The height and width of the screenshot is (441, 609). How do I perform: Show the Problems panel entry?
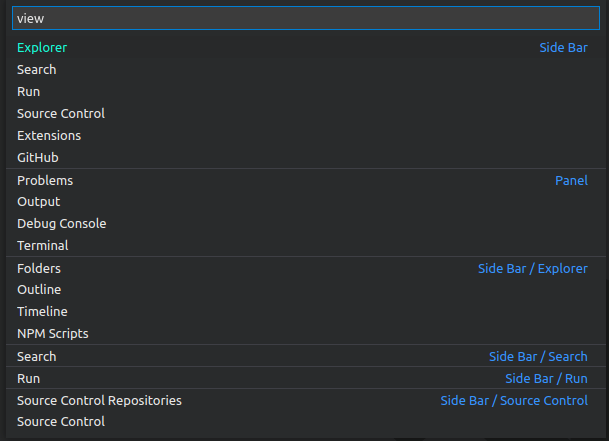[x=45, y=181]
